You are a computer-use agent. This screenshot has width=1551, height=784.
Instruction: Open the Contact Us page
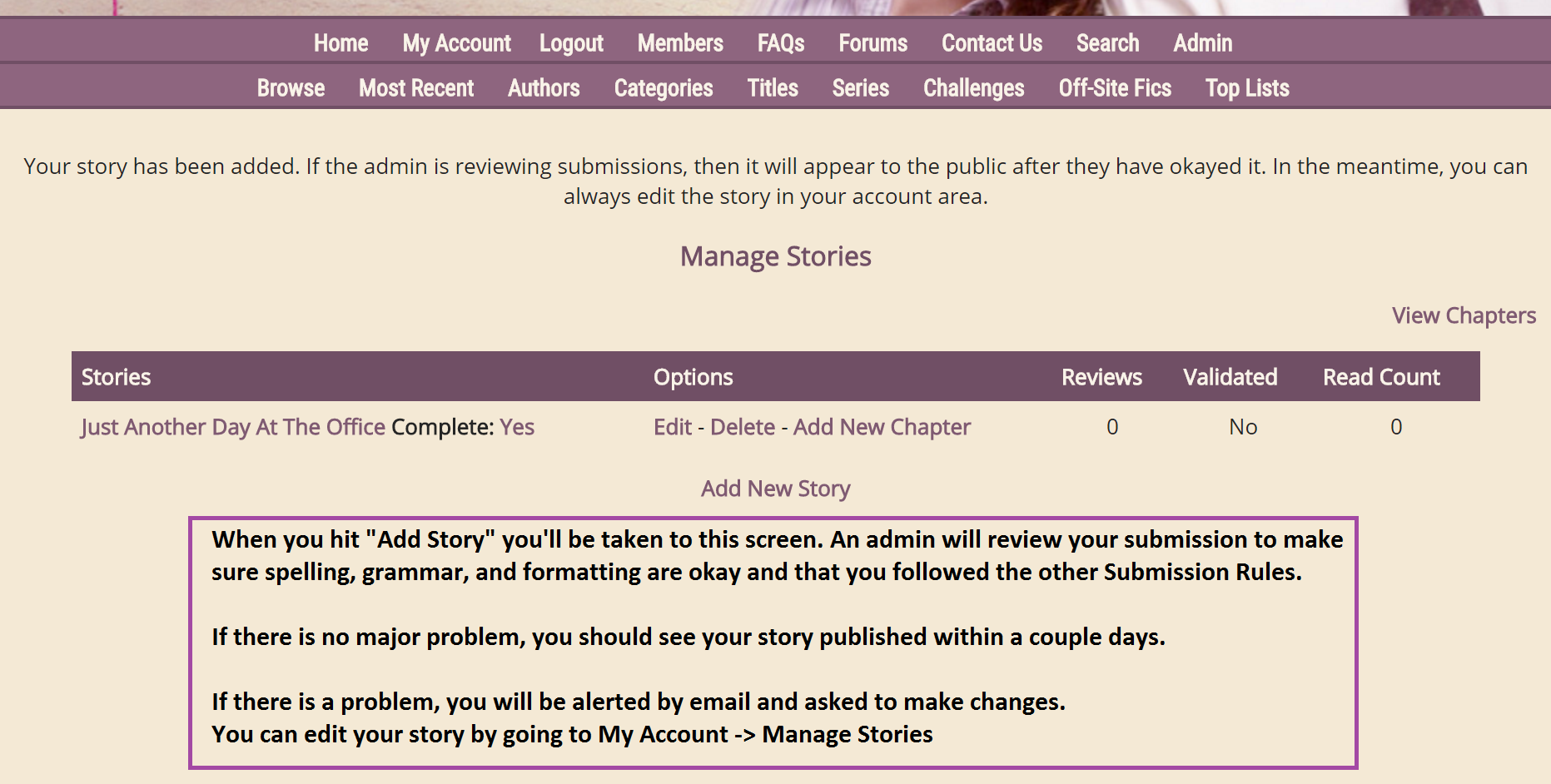point(992,43)
